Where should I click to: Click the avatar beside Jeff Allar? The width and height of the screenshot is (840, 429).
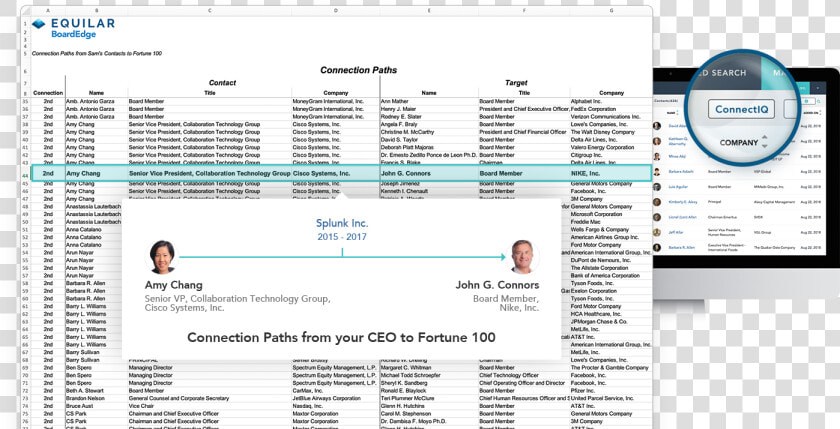pos(657,232)
